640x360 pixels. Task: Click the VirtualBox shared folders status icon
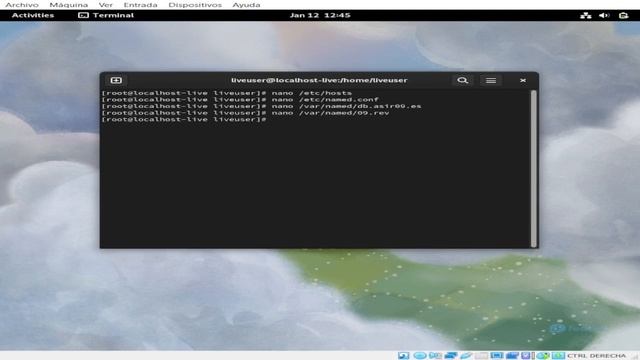481,356
